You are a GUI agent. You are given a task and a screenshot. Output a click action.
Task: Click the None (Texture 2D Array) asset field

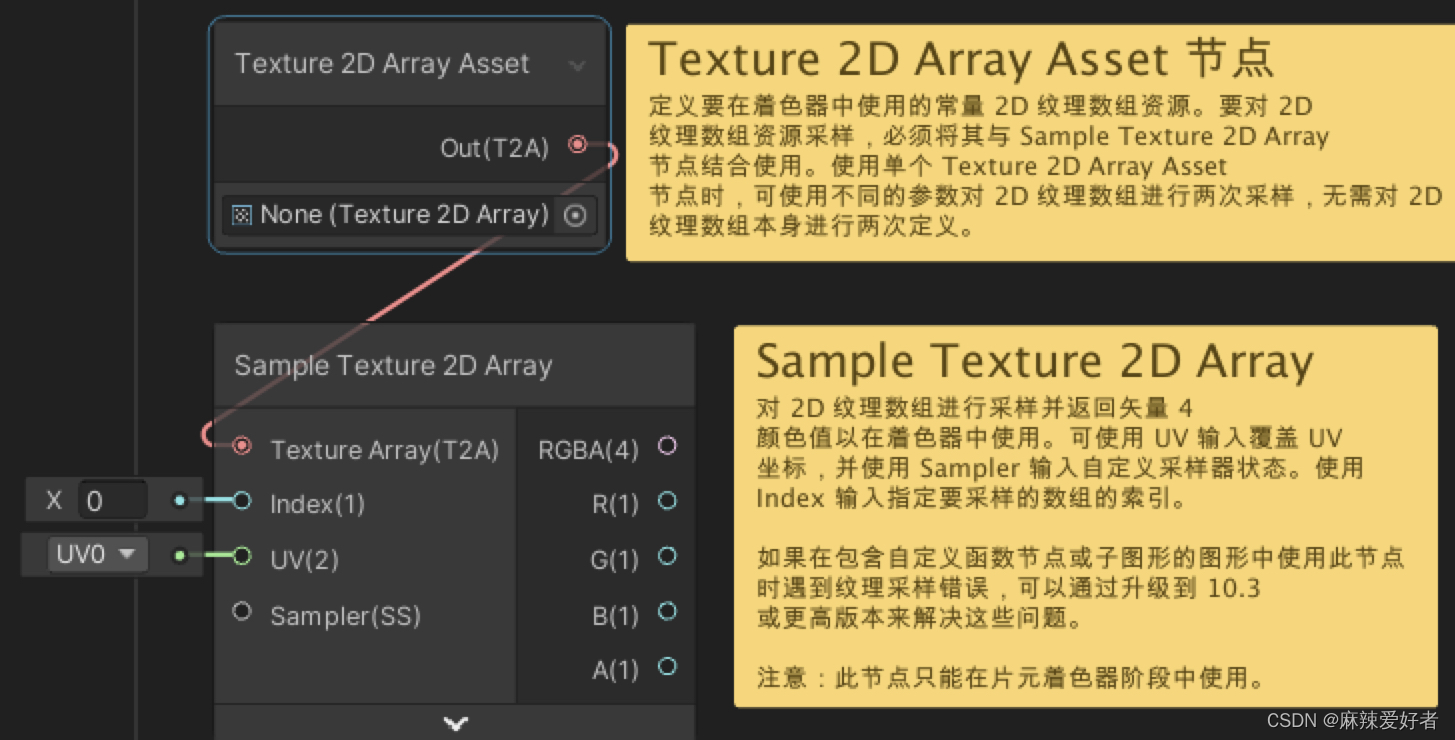tap(409, 215)
